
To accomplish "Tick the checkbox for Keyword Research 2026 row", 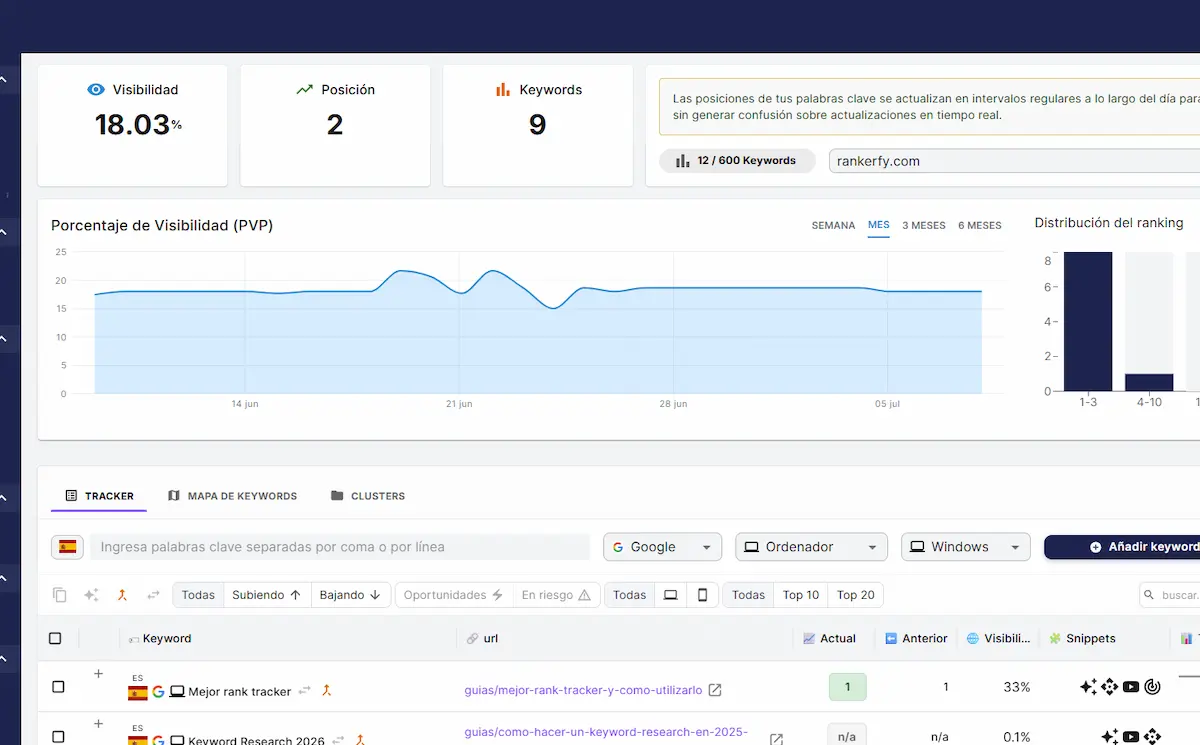I will tap(58, 738).
